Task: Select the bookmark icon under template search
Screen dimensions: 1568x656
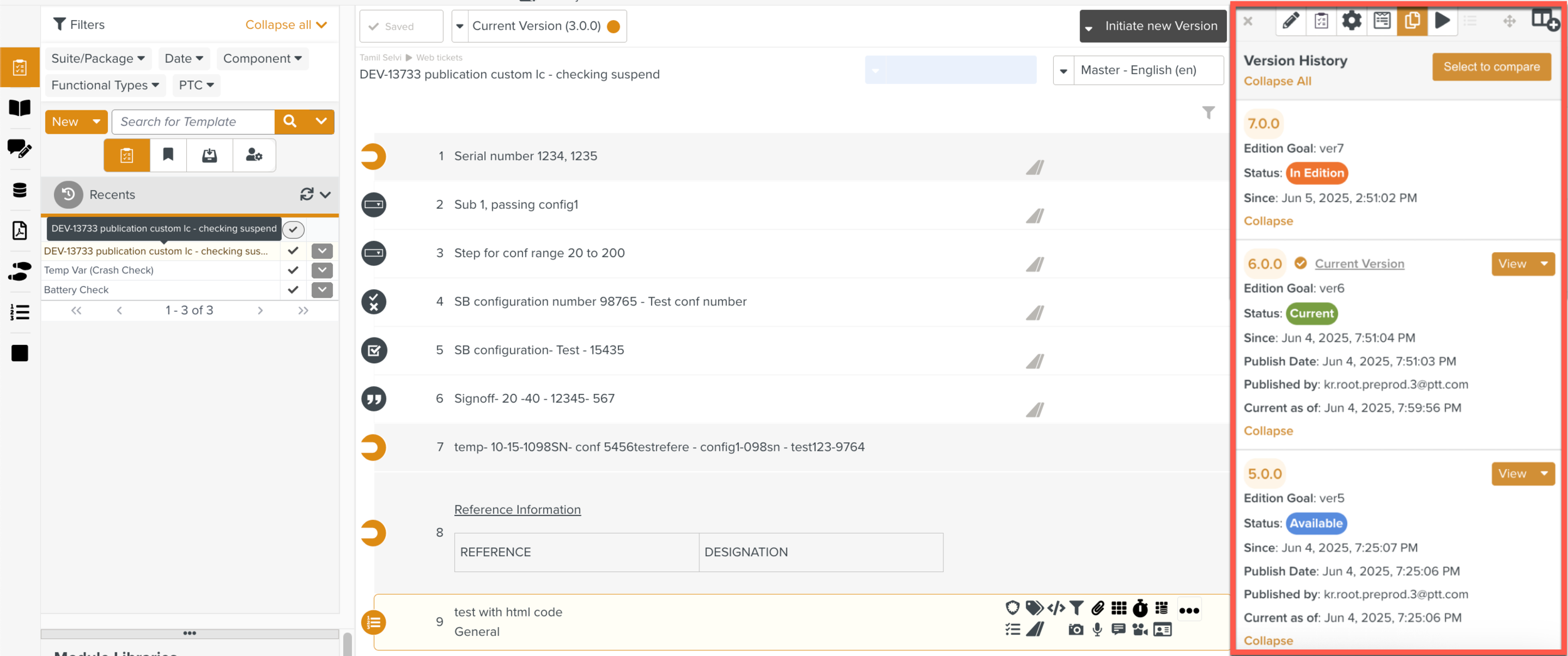Action: (168, 155)
